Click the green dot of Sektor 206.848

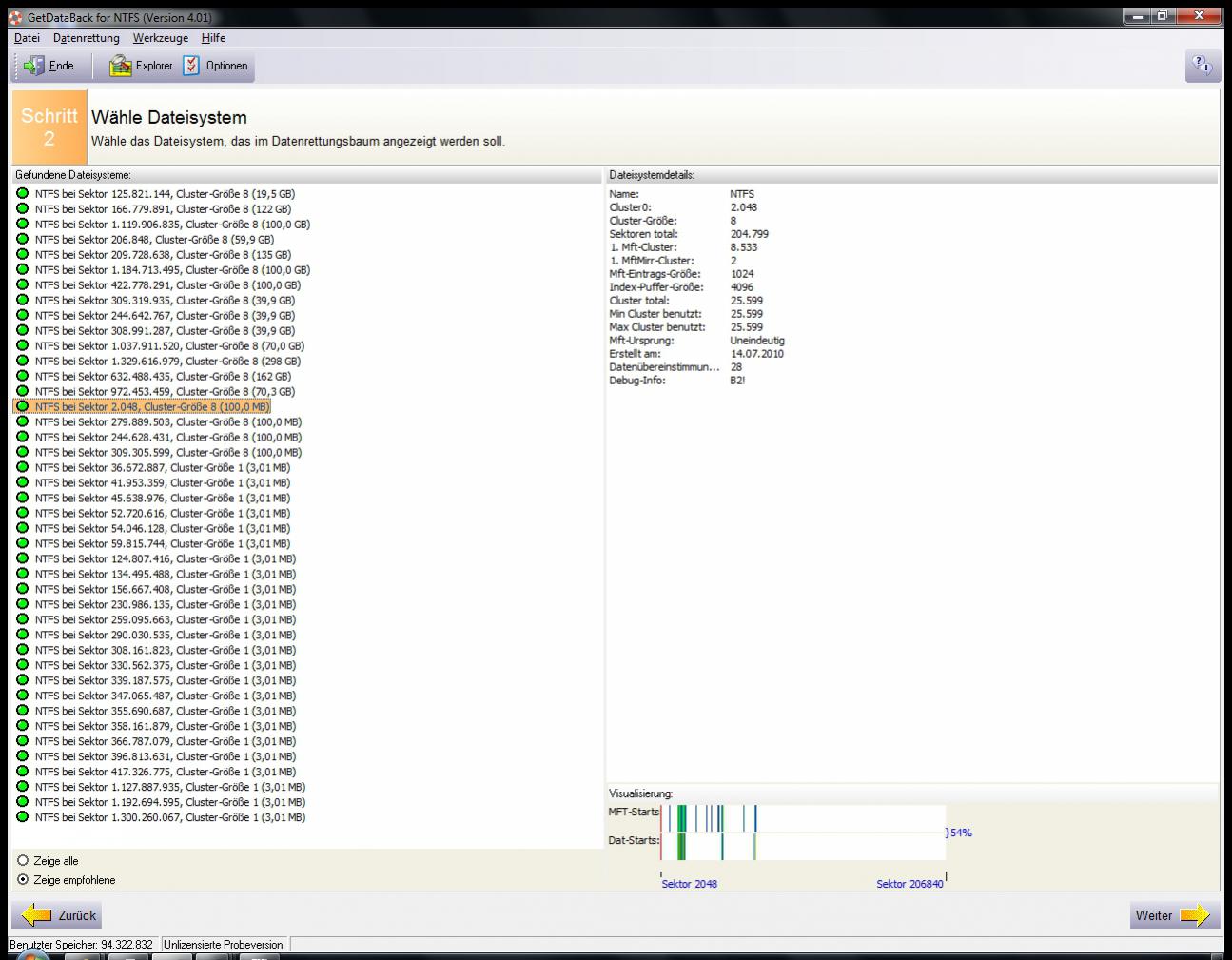(x=23, y=240)
